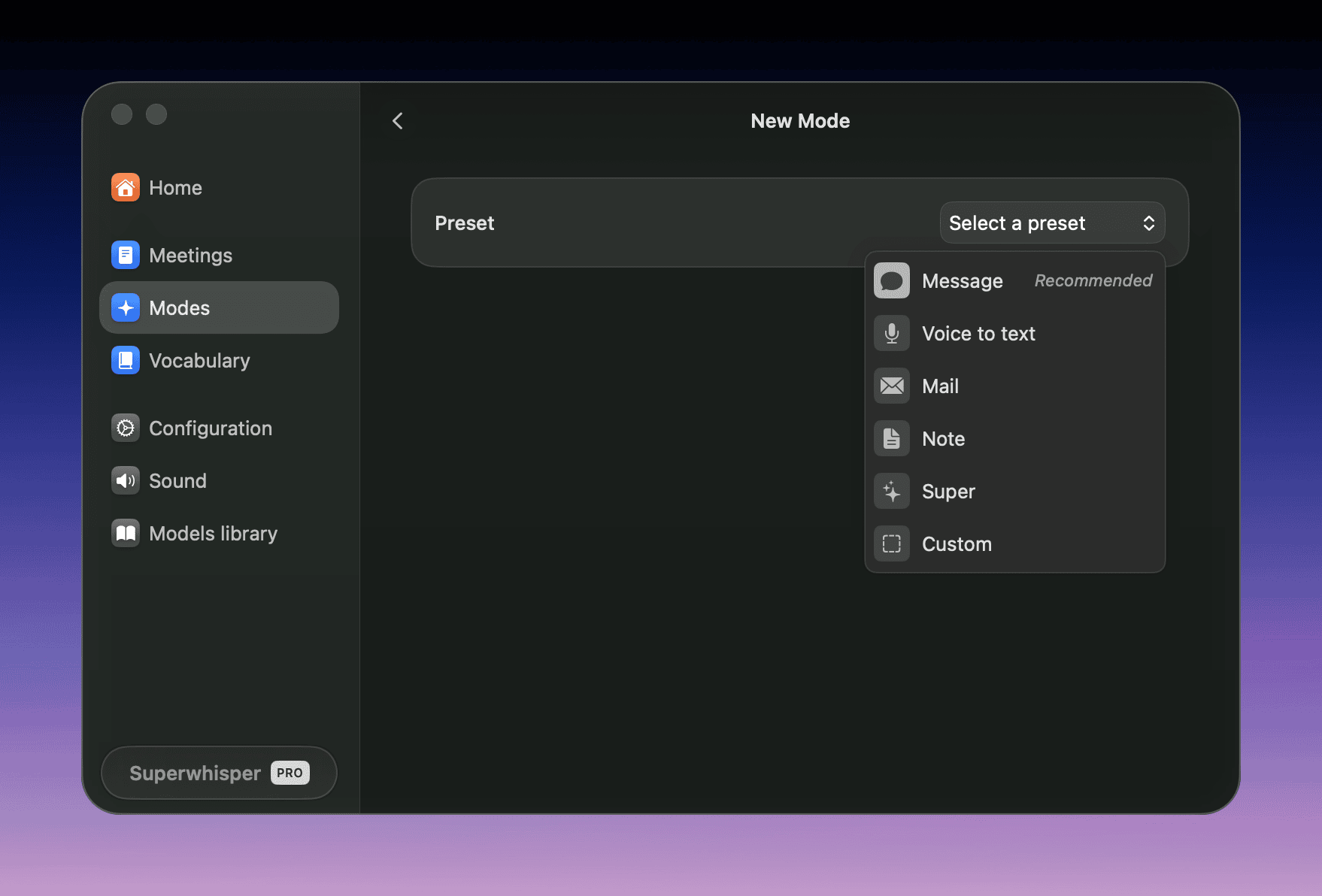Click the Models library open-book icon
1322x896 pixels.
[x=126, y=533]
